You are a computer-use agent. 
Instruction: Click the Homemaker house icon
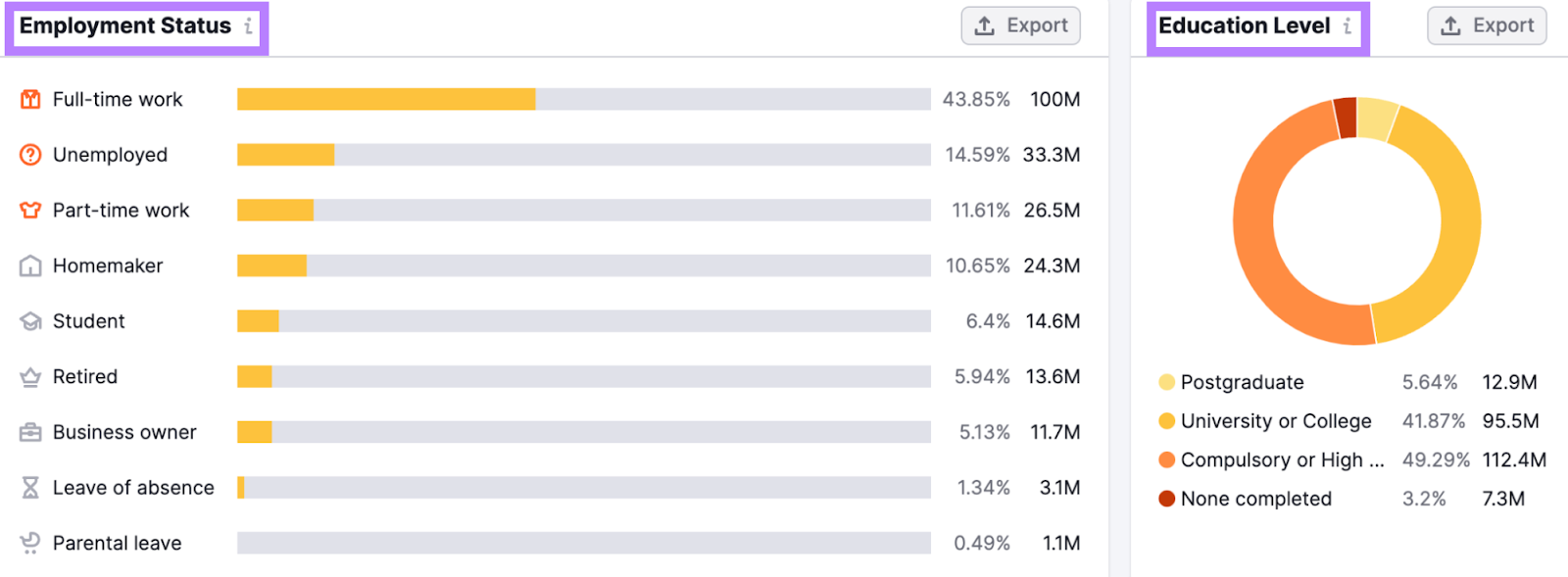30,265
